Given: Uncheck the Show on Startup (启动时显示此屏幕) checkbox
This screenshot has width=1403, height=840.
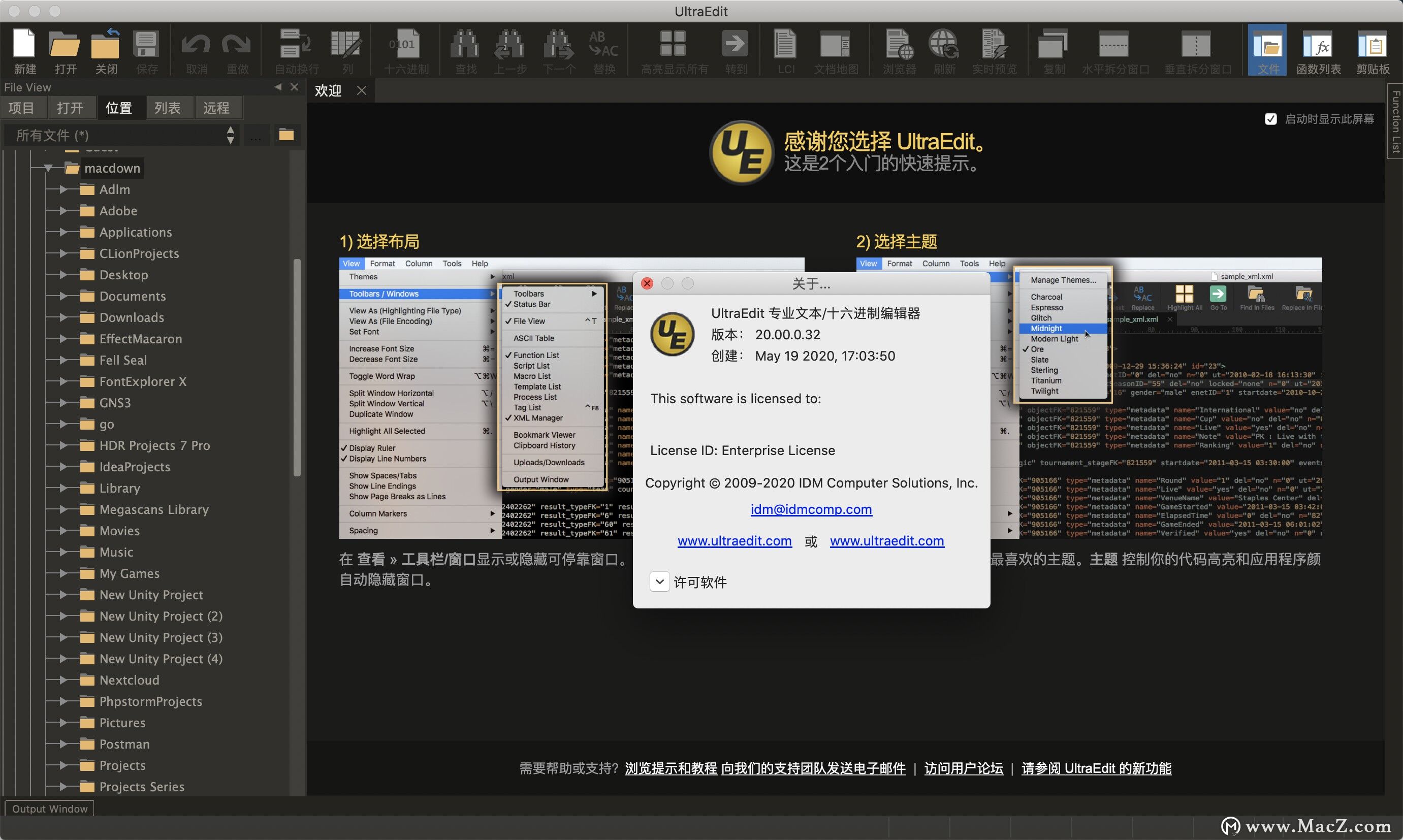Looking at the screenshot, I should pyautogui.click(x=1270, y=119).
